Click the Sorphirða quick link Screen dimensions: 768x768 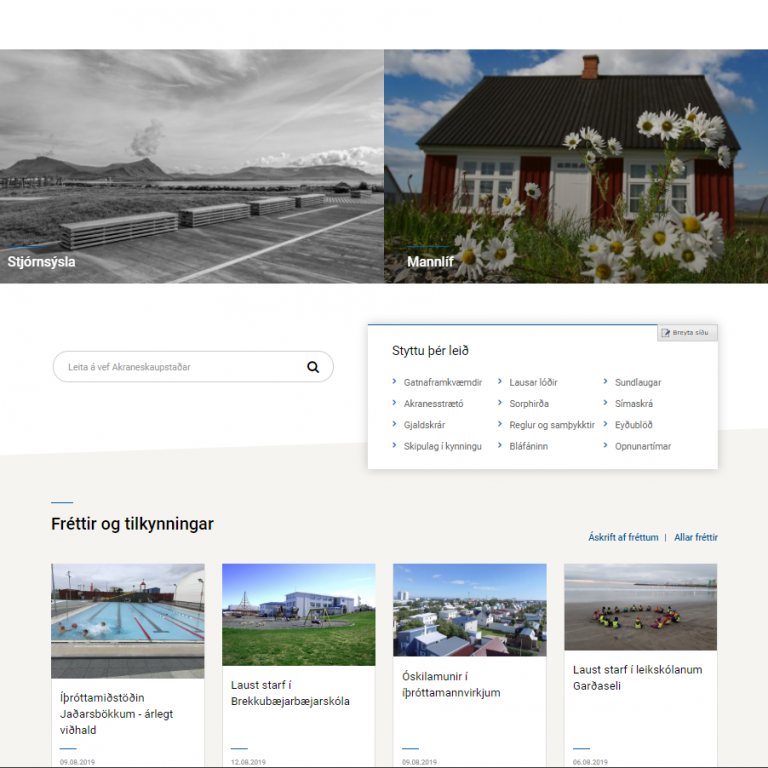tap(528, 404)
